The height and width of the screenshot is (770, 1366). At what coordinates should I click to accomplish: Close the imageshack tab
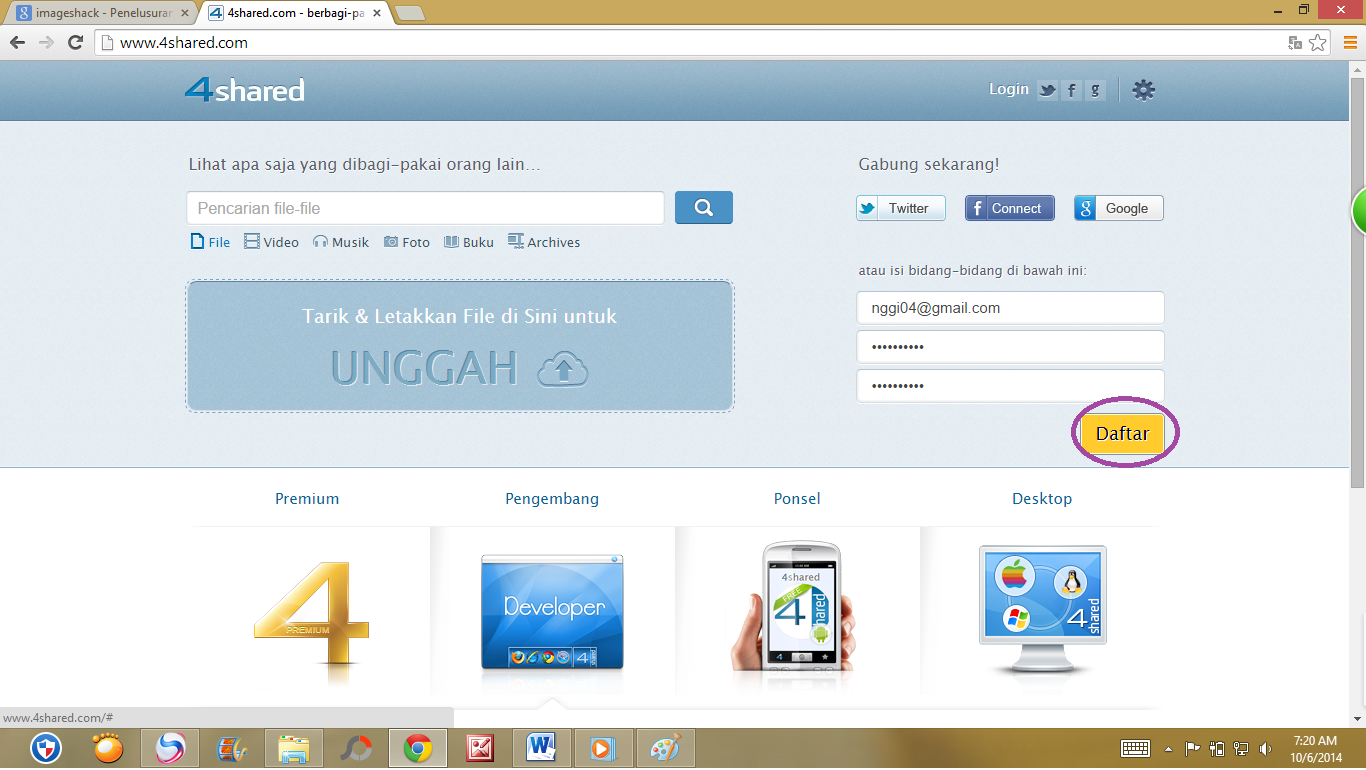[x=184, y=14]
